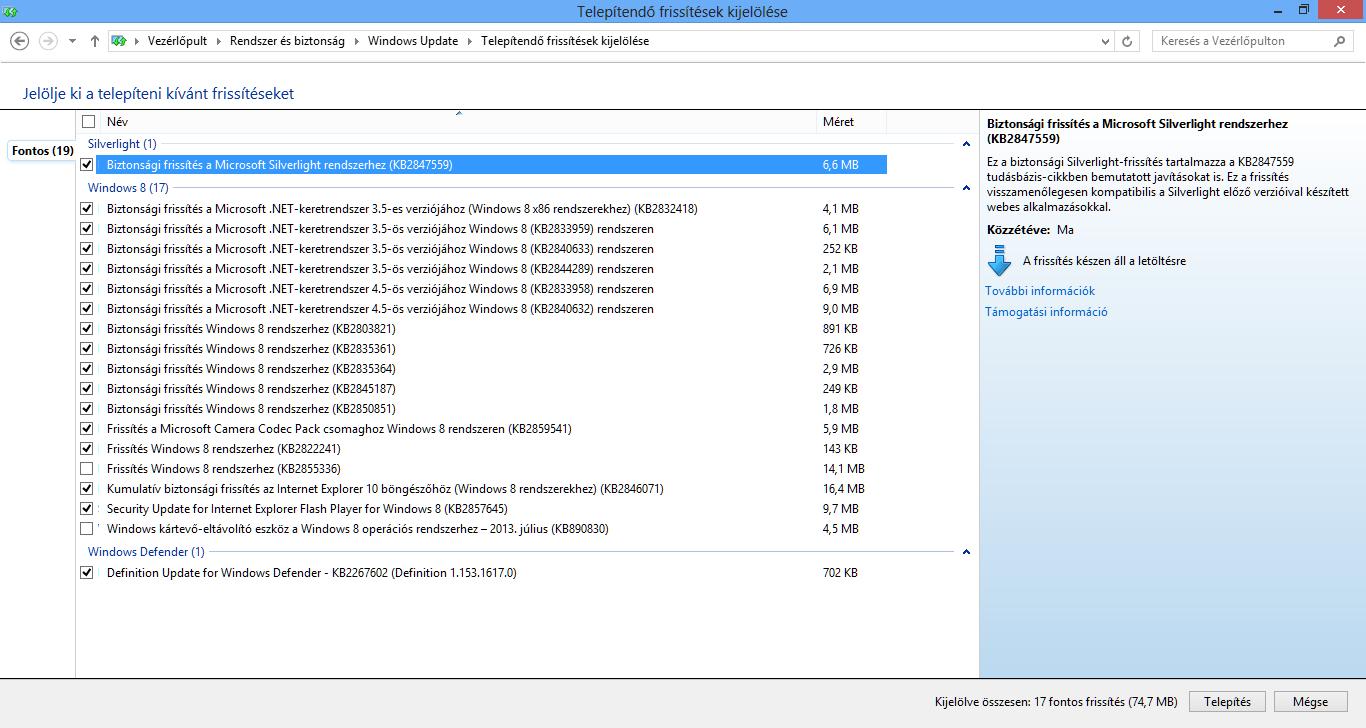
Task: Toggle the select-all checkbox beside Név
Action: click(x=88, y=122)
